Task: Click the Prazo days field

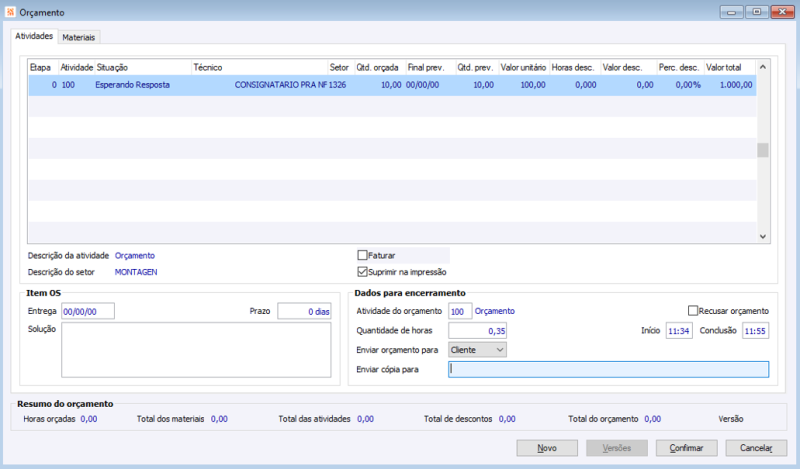Action: [x=304, y=311]
